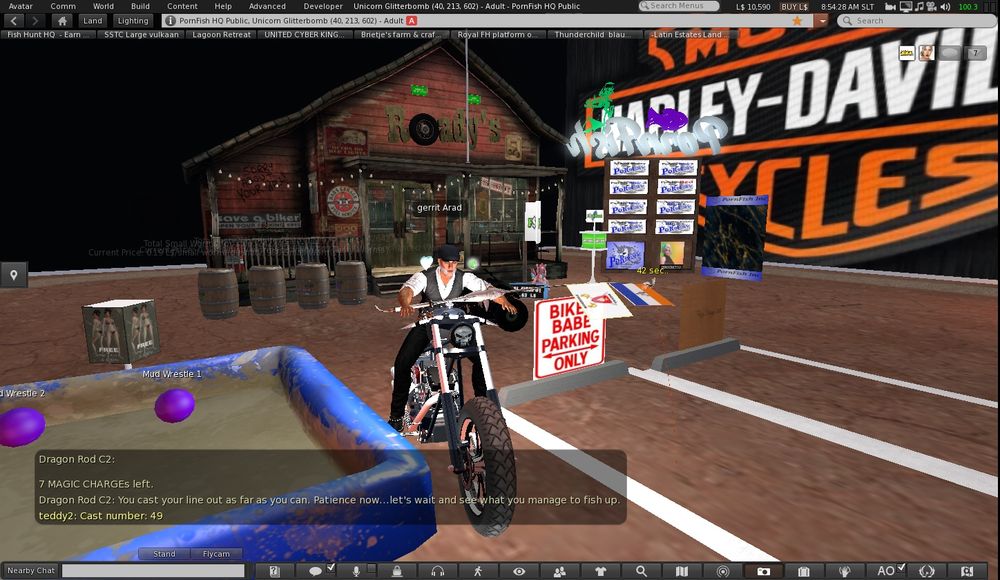This screenshot has width=1000, height=580.
Task: Click the Flycam button
Action: pos(216,554)
